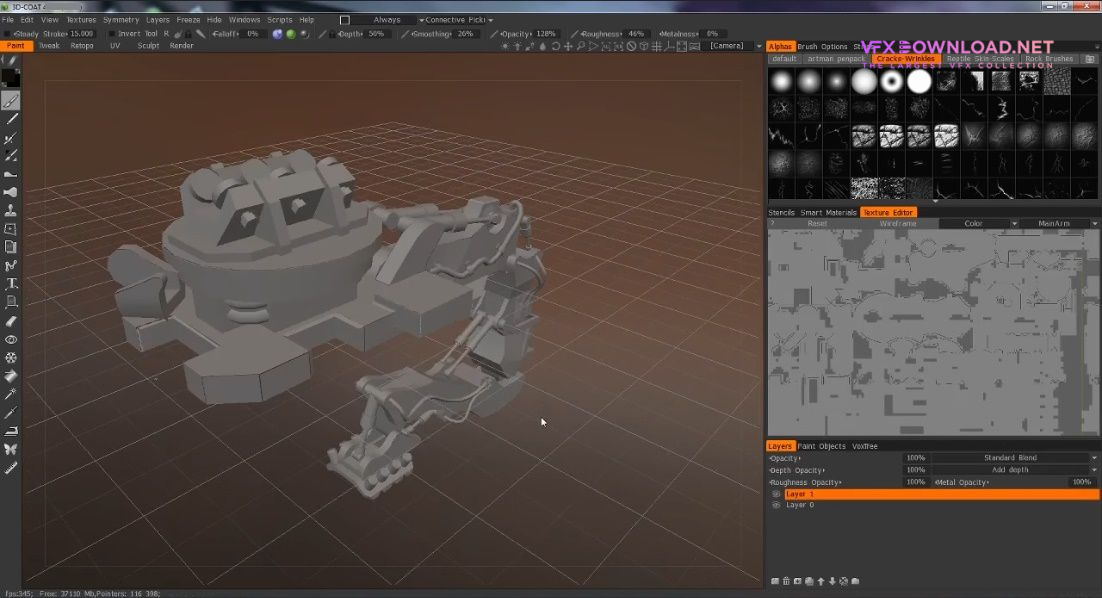Click the black foreground color swatch
This screenshot has height=598, width=1102.
tap(10, 77)
